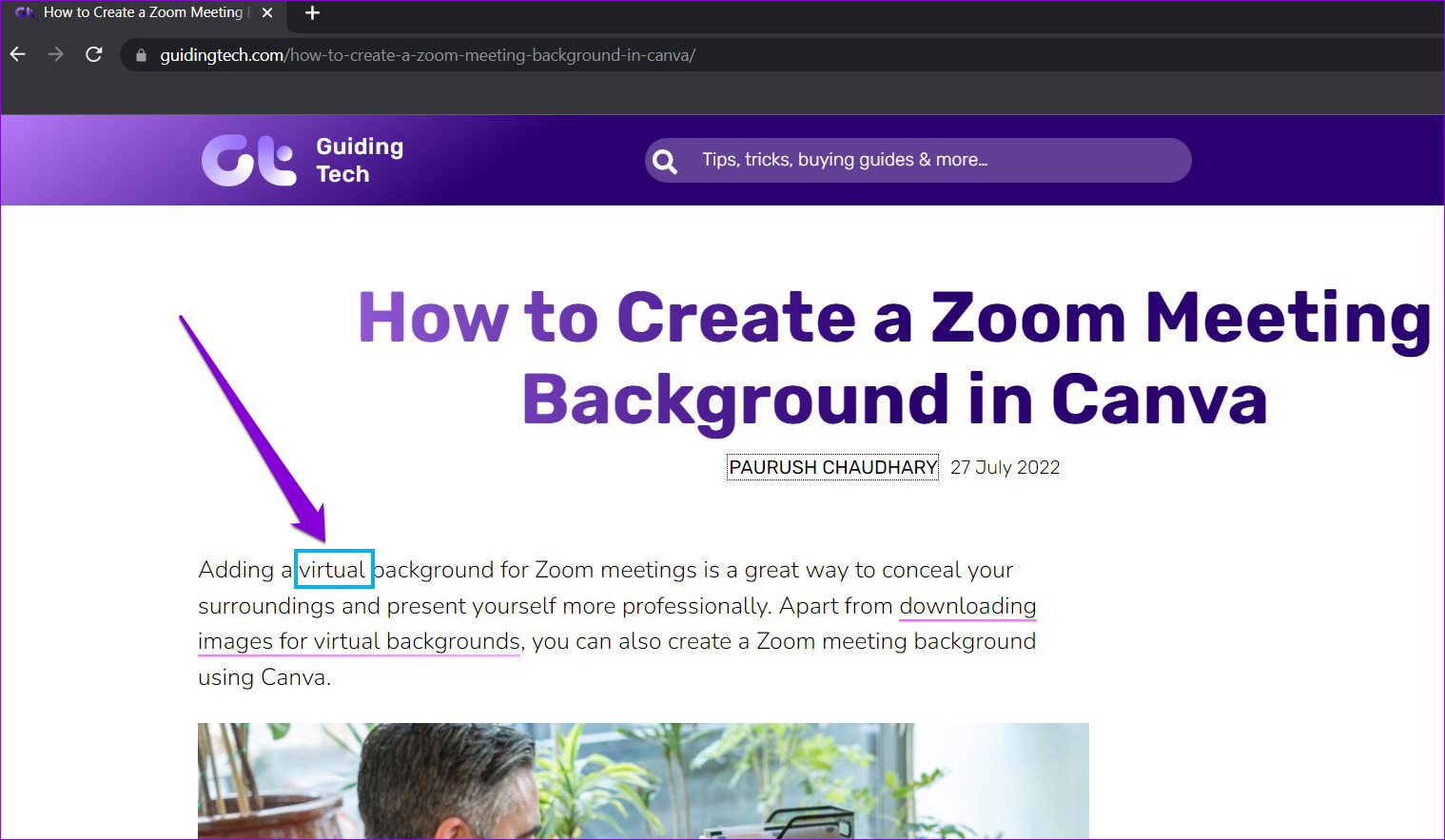Screen dimensions: 1445x840
Task: Click the browser back arrow
Action: [18, 54]
